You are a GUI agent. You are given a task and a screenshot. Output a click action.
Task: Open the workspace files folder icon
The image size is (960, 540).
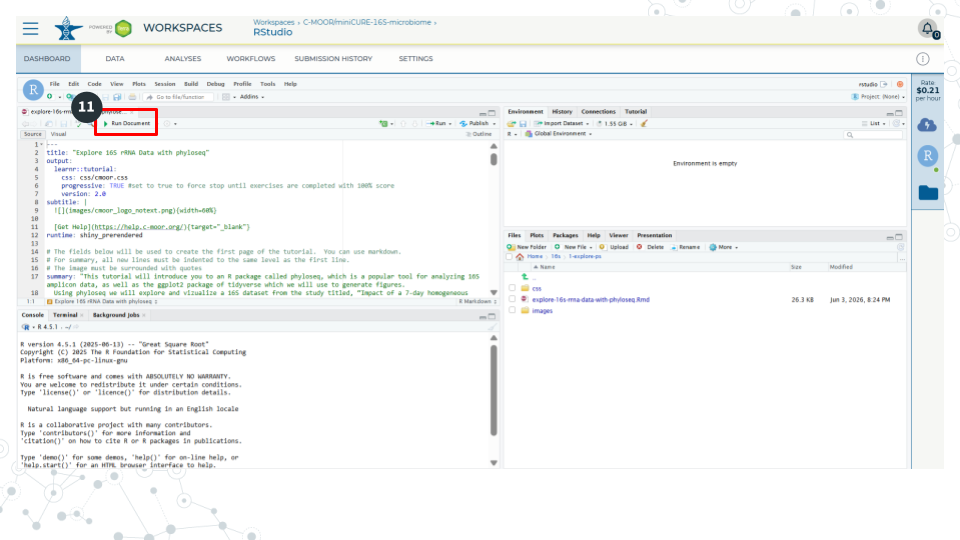(x=928, y=193)
